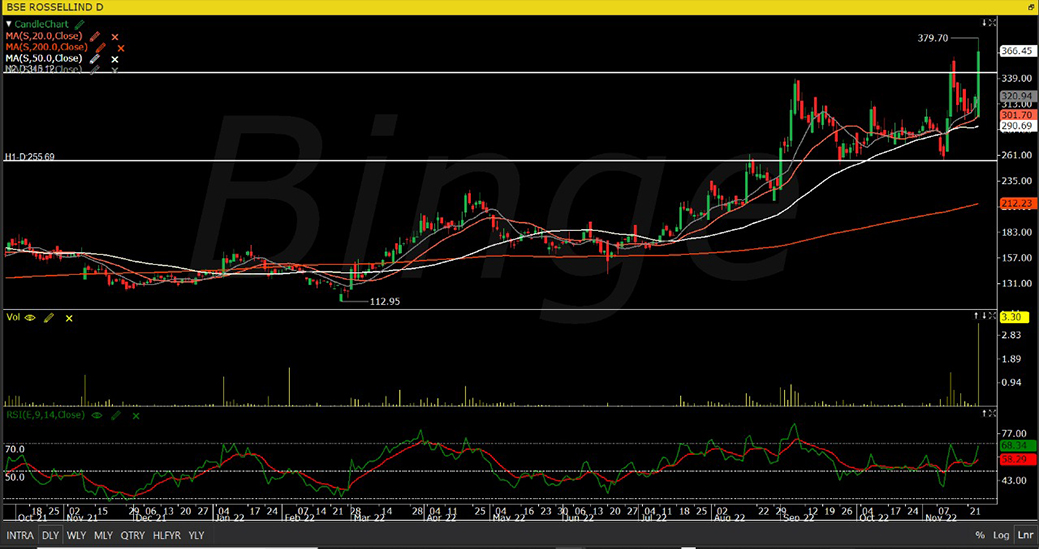Toggle percentage scale with % button
This screenshot has height=549, width=1039.
979,535
